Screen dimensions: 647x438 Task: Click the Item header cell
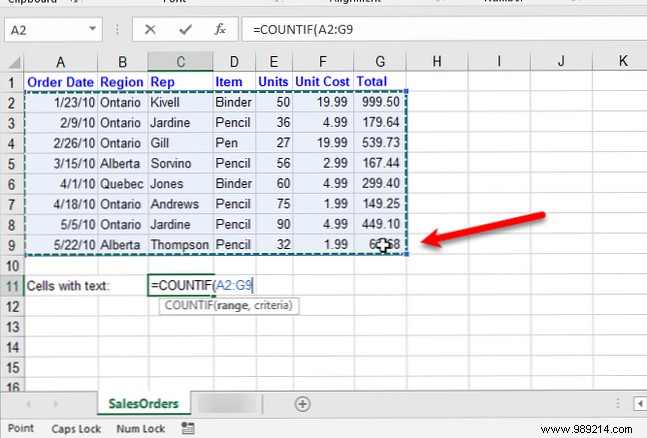tap(234, 82)
